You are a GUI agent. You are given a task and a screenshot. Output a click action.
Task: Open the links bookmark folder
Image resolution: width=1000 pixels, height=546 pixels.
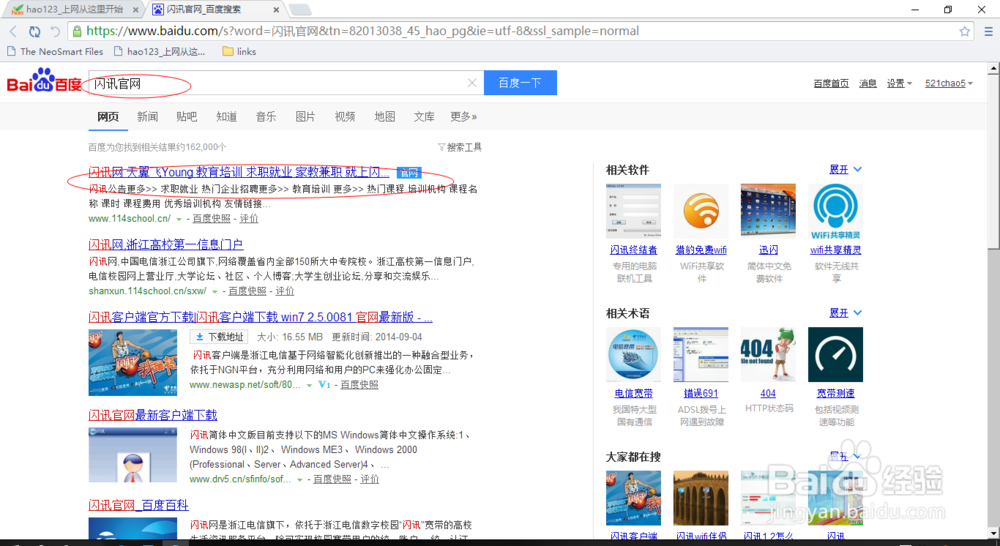[239, 52]
